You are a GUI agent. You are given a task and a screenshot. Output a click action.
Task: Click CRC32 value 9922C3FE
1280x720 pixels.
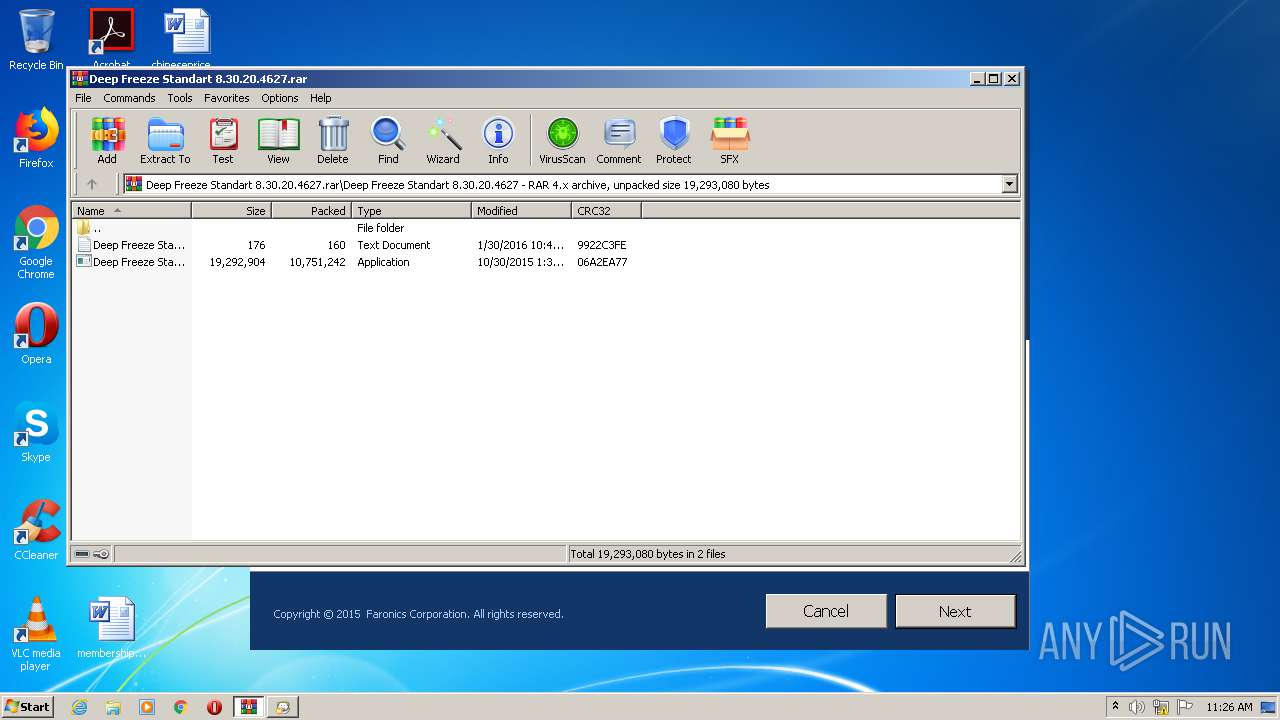point(602,245)
